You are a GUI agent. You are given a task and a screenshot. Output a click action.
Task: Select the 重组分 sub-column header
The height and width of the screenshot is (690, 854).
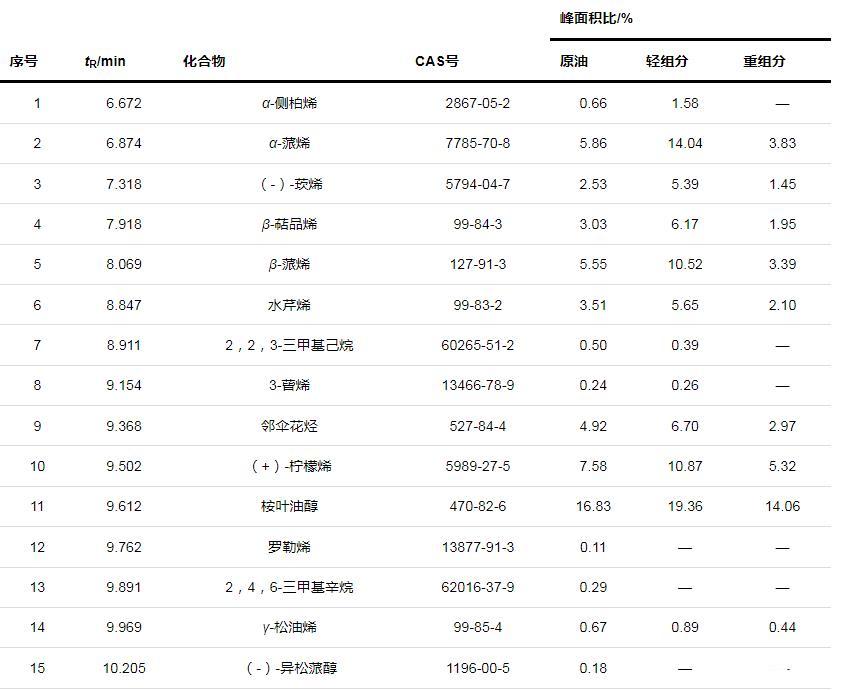pos(764,61)
